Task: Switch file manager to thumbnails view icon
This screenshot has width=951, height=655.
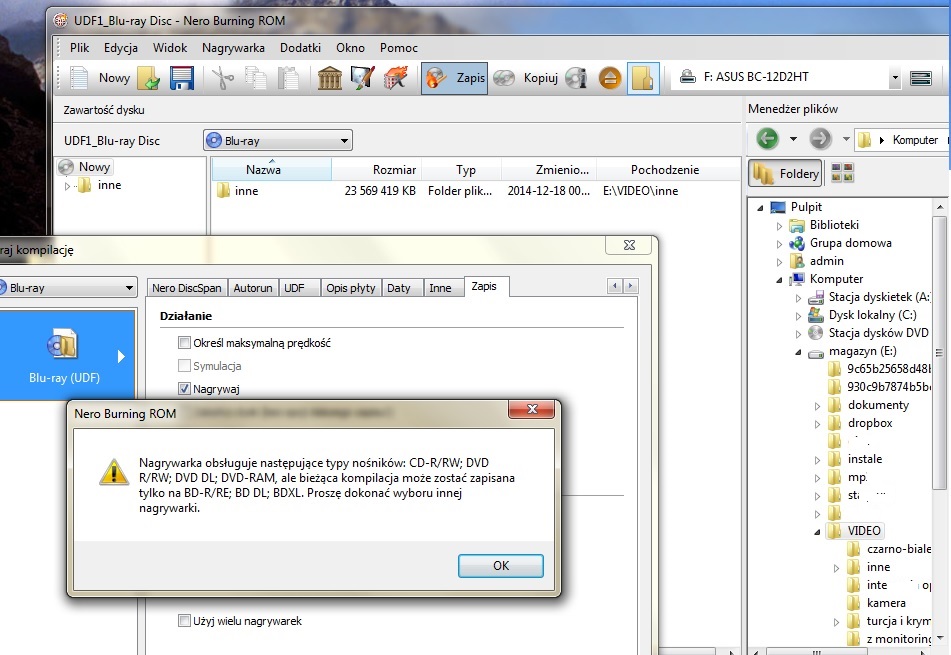Action: [842, 173]
